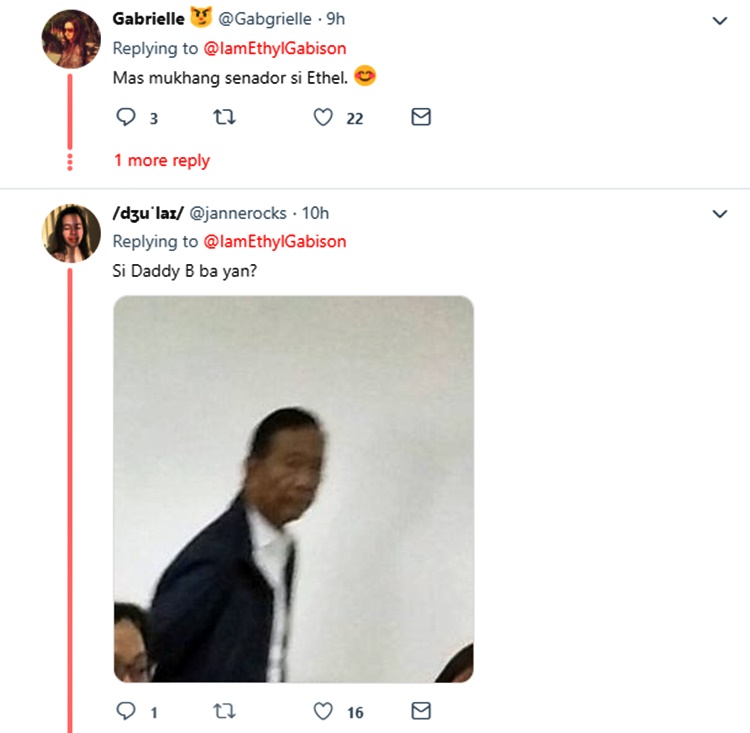Reply to jannerocks' tweet

click(x=126, y=712)
